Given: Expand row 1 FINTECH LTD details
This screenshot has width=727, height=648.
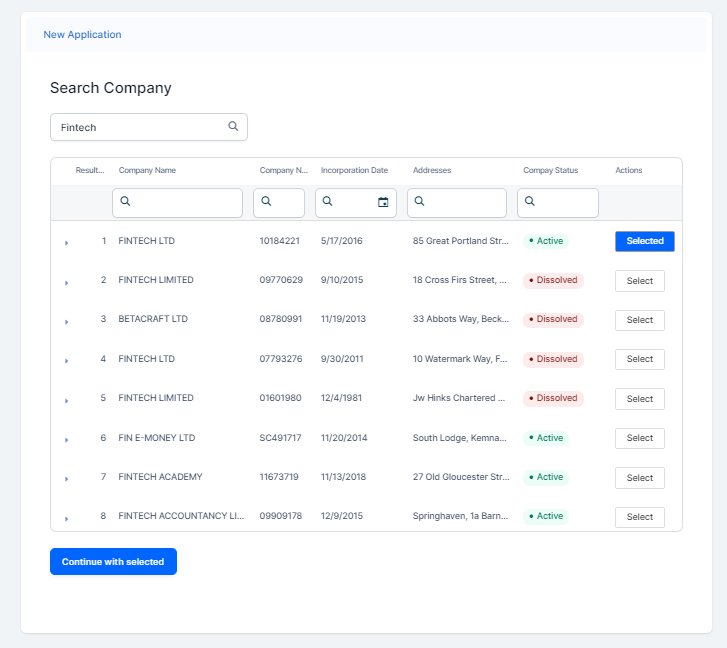Looking at the screenshot, I should pos(67,243).
